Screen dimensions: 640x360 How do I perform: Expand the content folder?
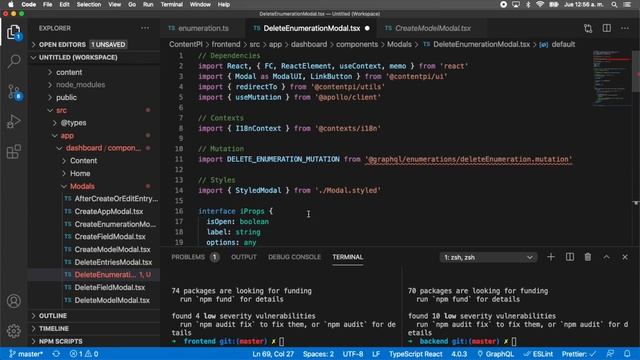(69, 72)
